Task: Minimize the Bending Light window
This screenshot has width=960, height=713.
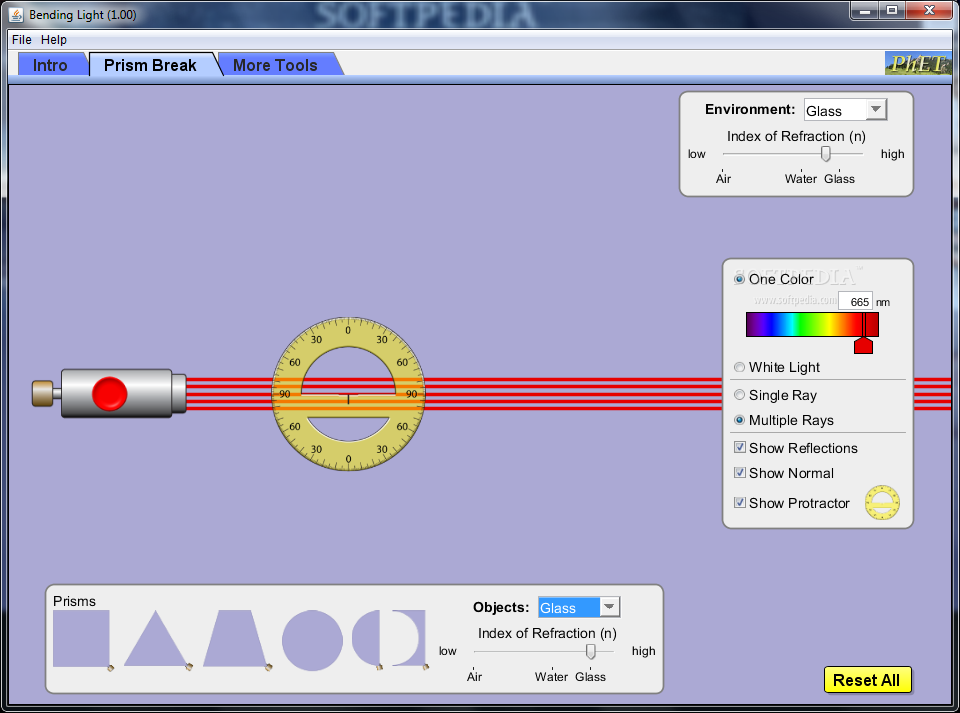Action: (864, 10)
